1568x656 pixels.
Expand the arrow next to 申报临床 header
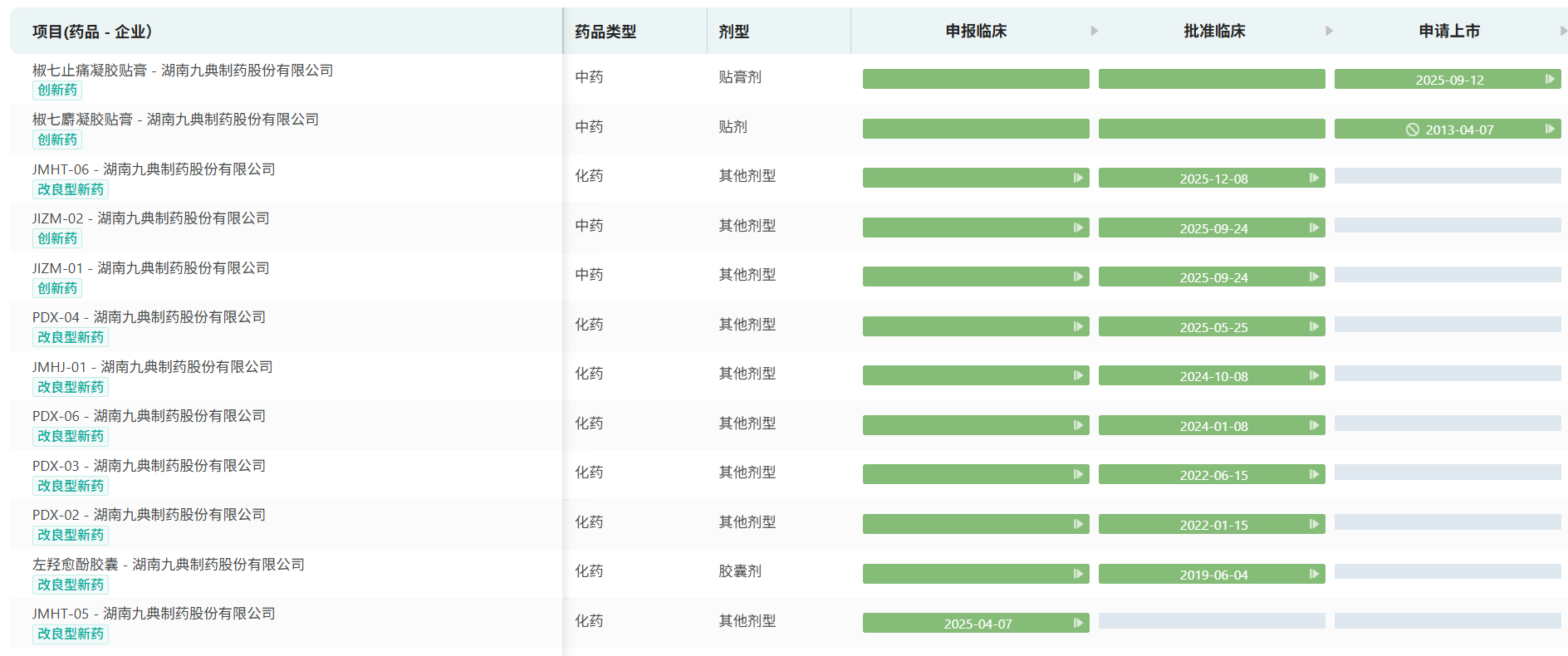(1095, 31)
